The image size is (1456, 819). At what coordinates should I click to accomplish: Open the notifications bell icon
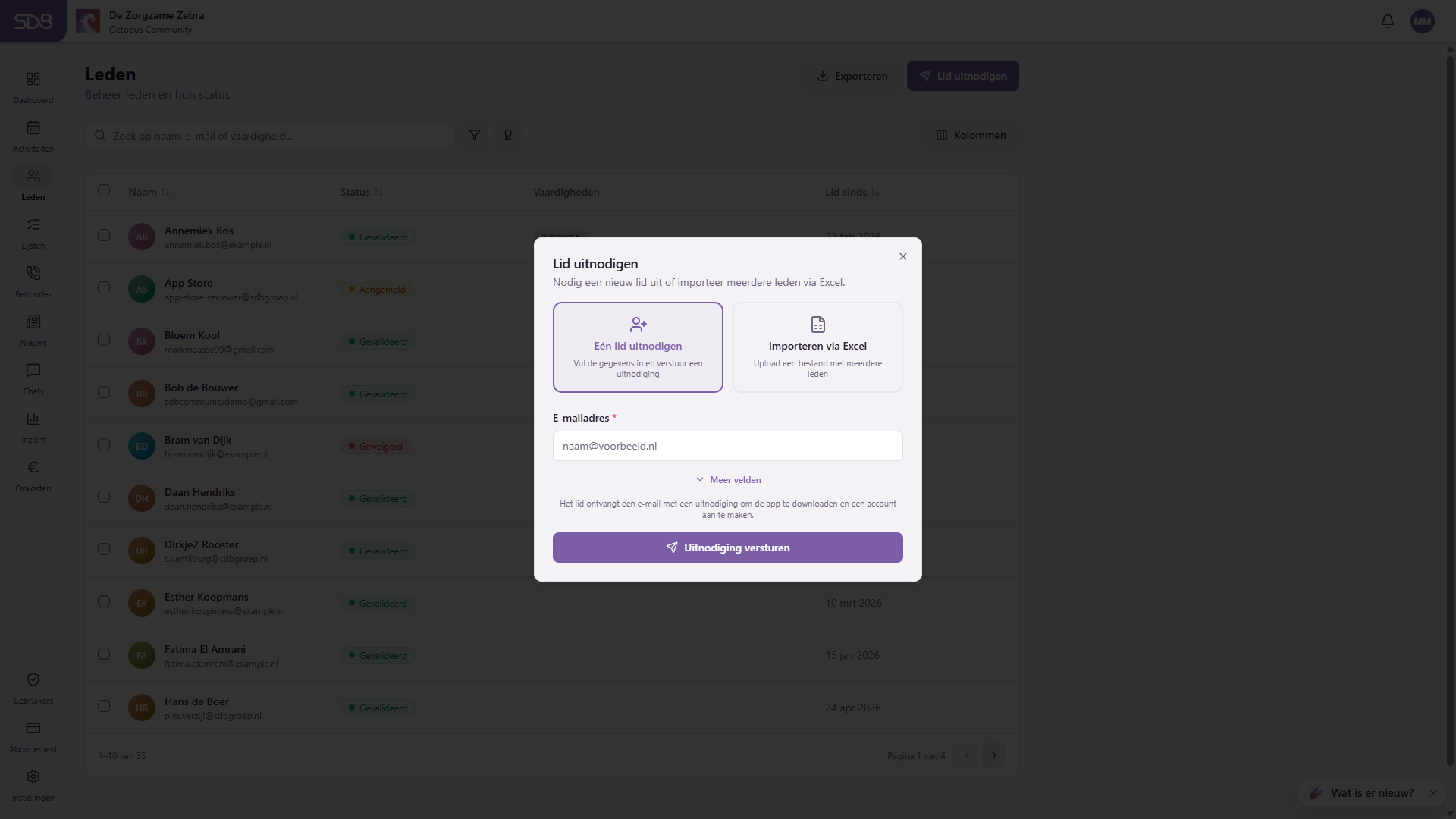pos(1387,21)
